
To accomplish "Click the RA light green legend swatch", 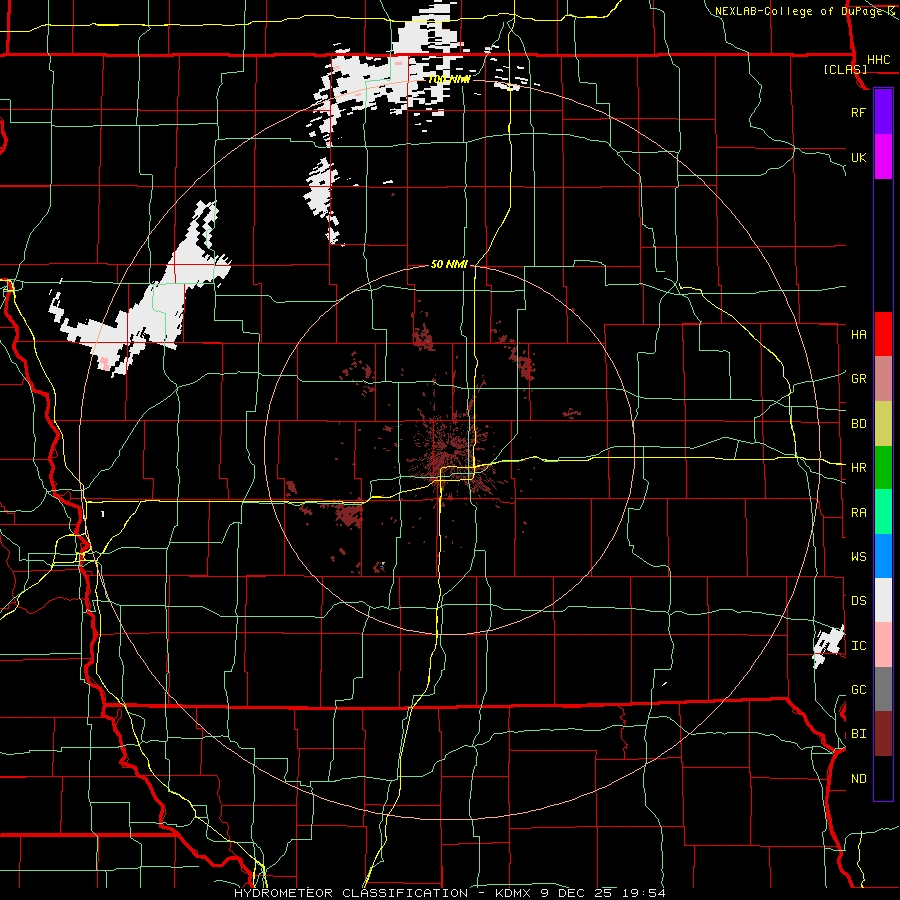I will click(x=883, y=512).
